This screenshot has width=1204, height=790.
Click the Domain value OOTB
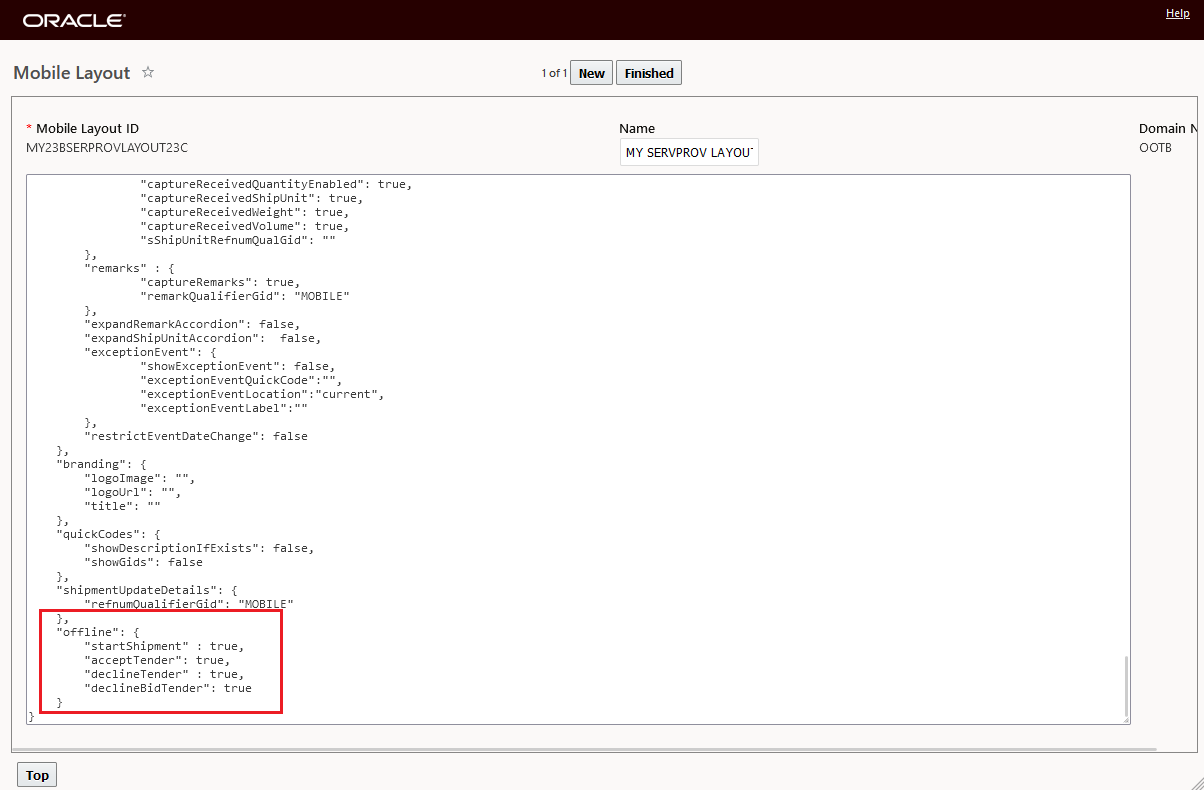pos(1155,148)
